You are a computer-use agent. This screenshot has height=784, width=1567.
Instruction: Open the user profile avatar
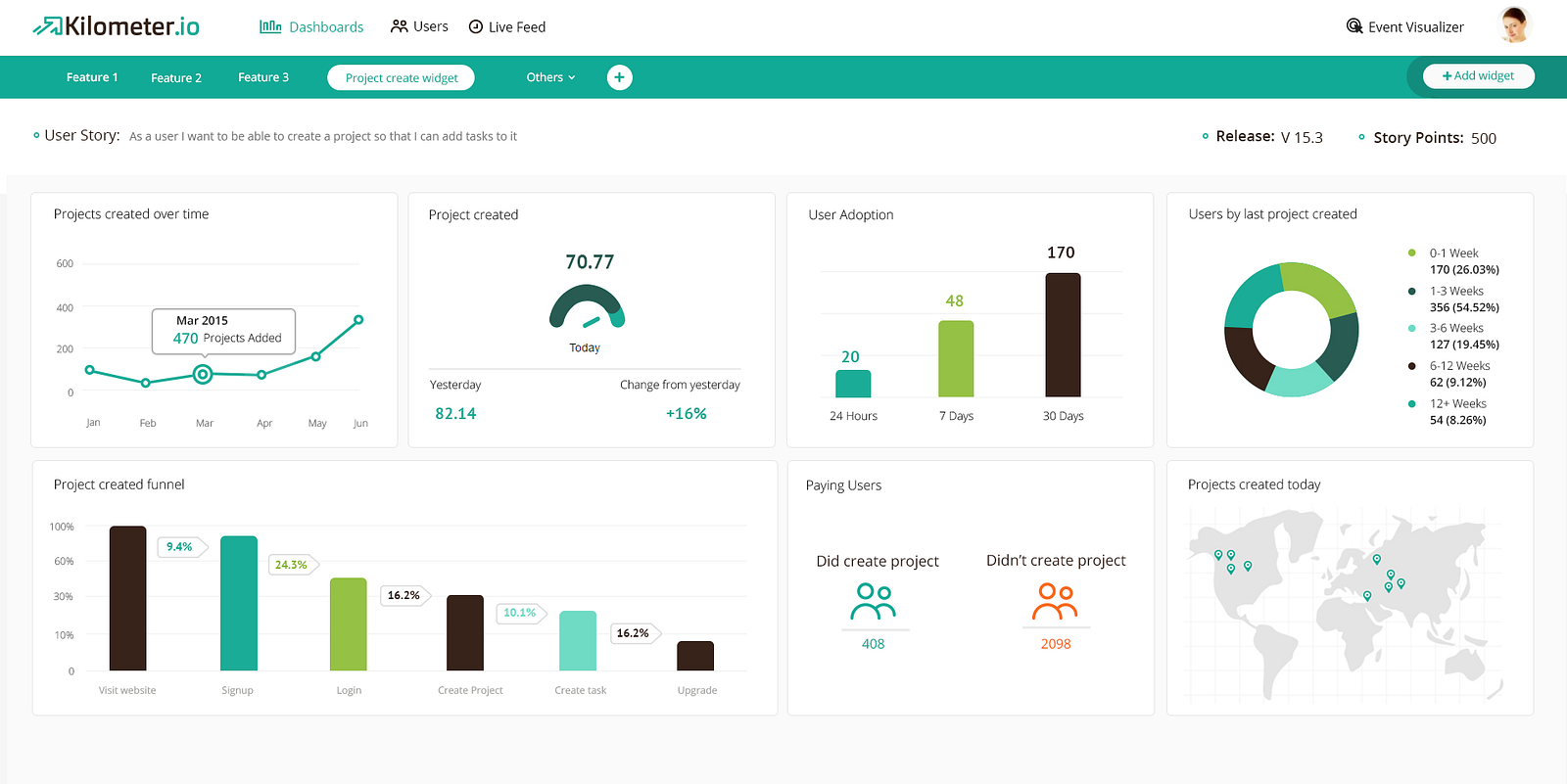click(x=1514, y=25)
